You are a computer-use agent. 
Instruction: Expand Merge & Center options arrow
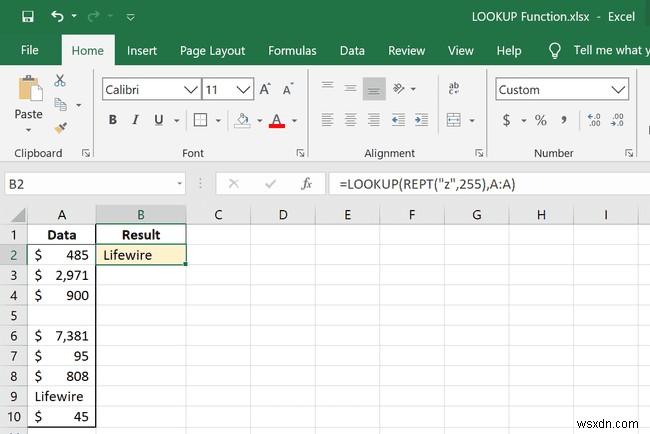(x=472, y=121)
